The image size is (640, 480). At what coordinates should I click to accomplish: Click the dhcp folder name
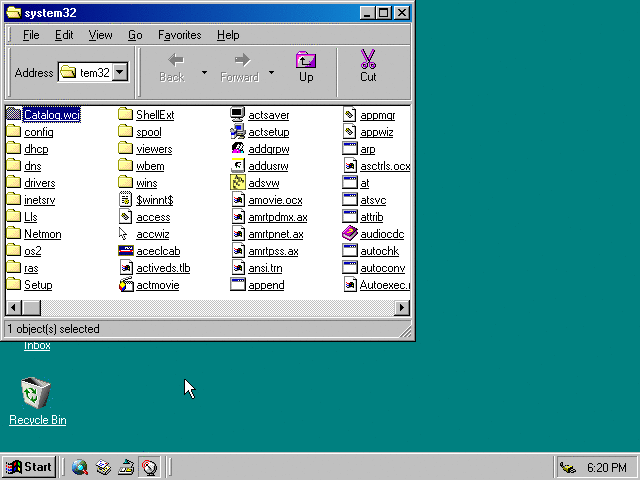pyautogui.click(x=36, y=149)
